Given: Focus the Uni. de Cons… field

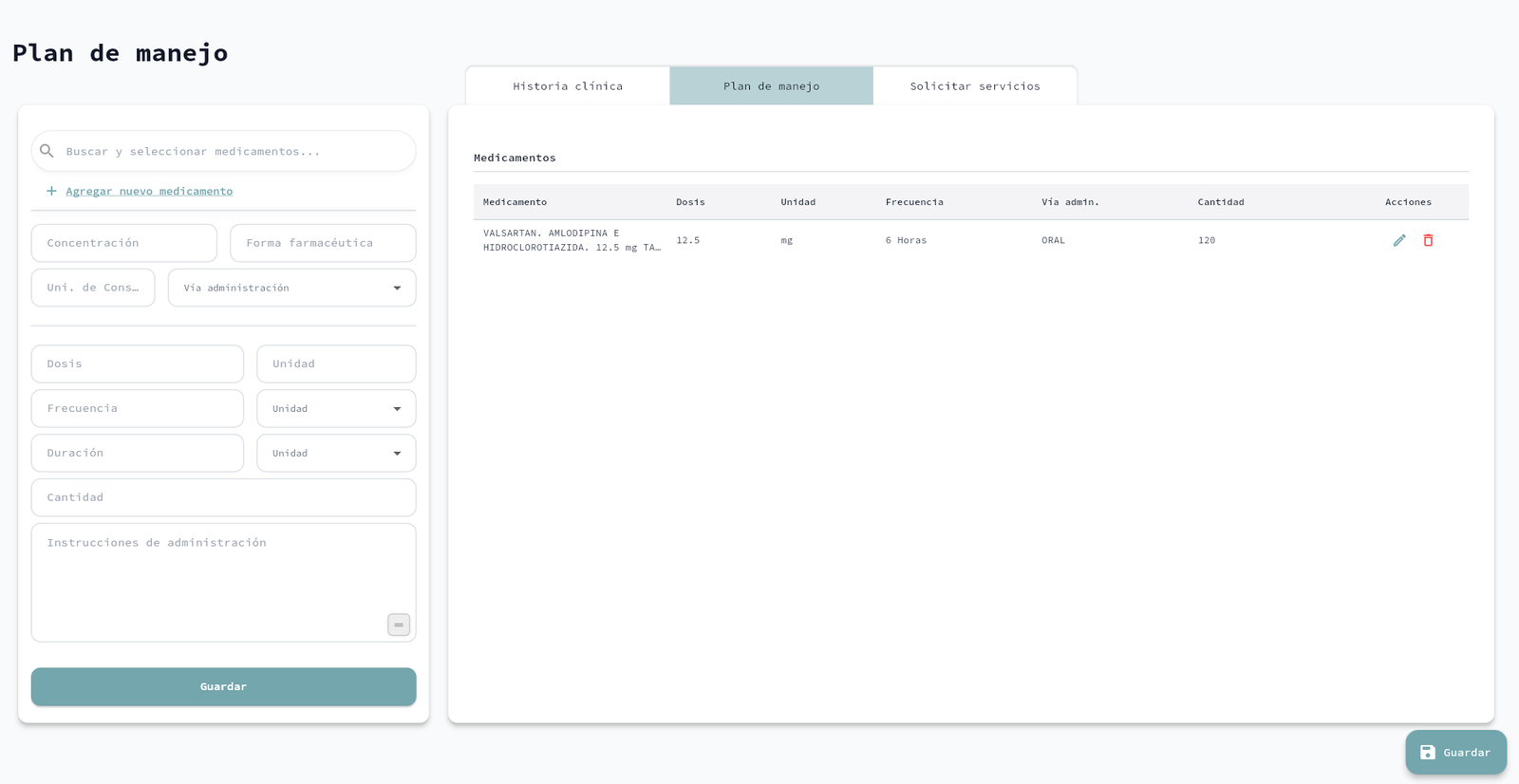Looking at the screenshot, I should [x=93, y=288].
